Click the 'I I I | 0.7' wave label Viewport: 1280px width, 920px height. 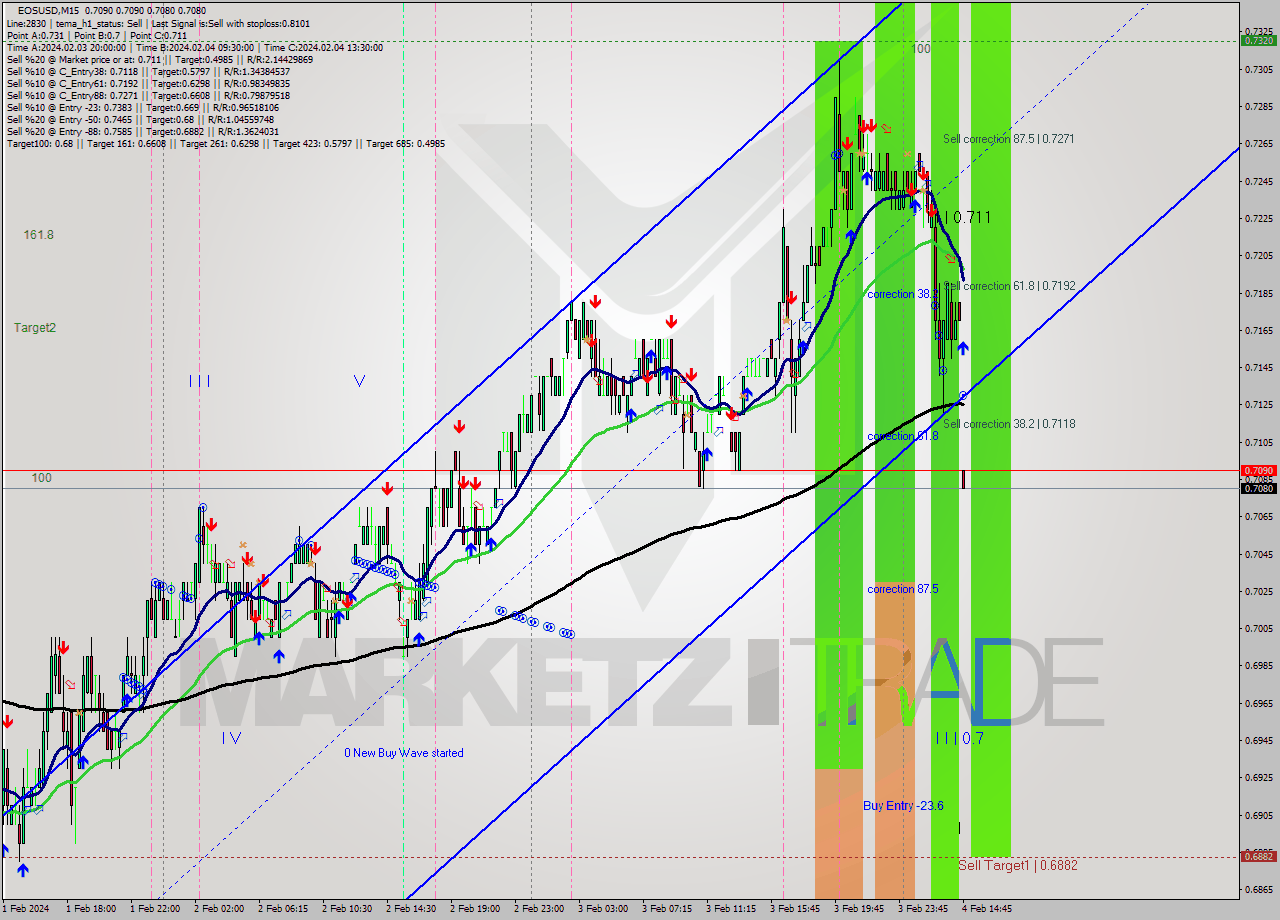tap(960, 738)
